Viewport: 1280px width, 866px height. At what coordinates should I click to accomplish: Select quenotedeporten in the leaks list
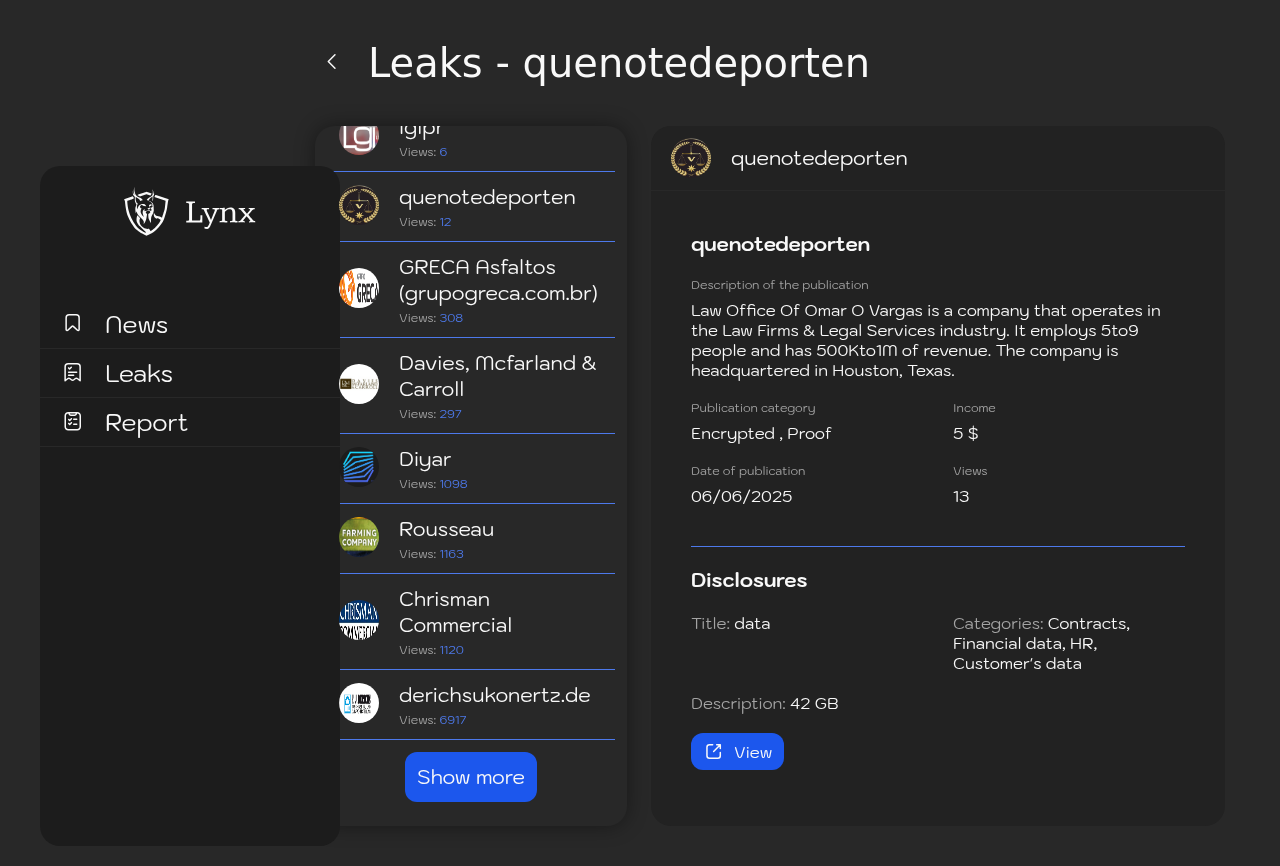[x=477, y=207]
